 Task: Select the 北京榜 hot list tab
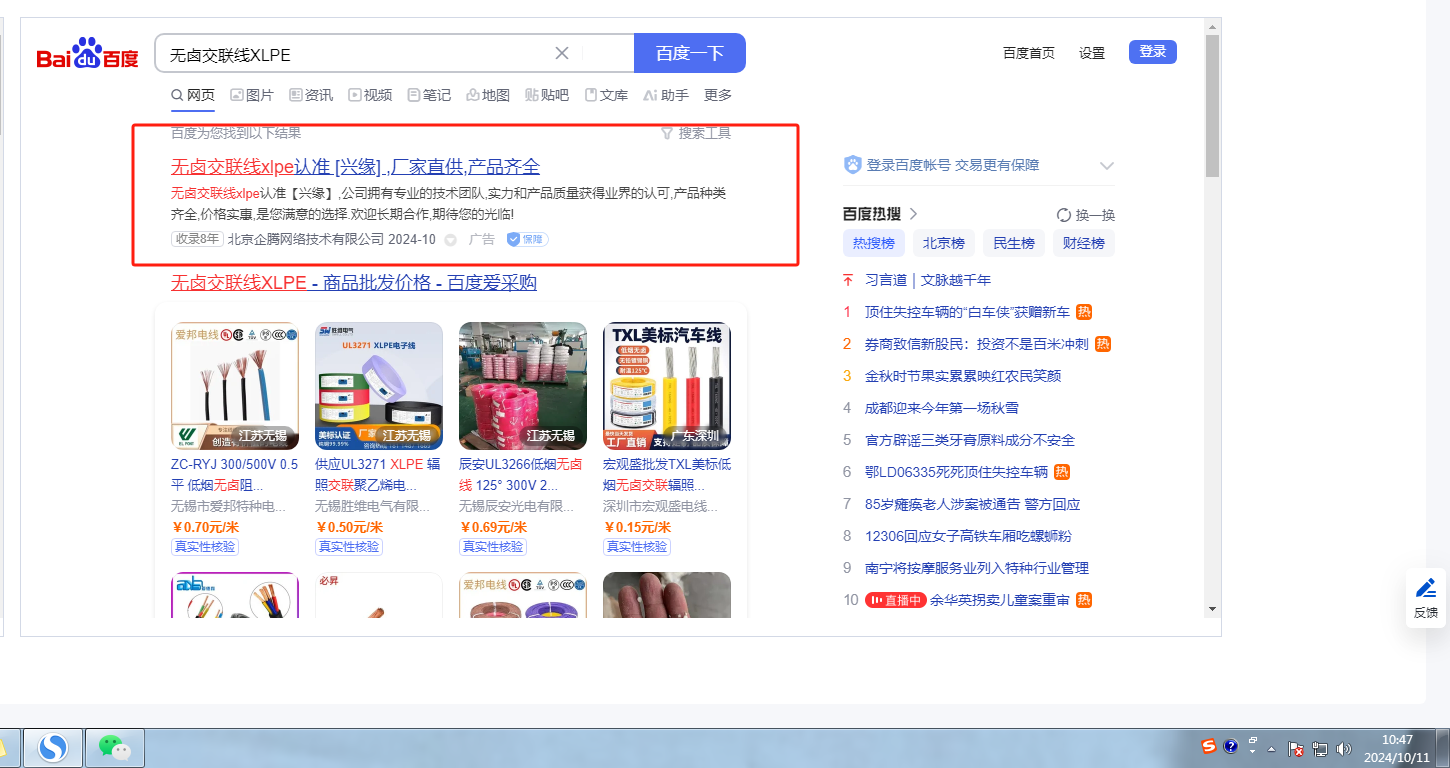pyautogui.click(x=943, y=243)
